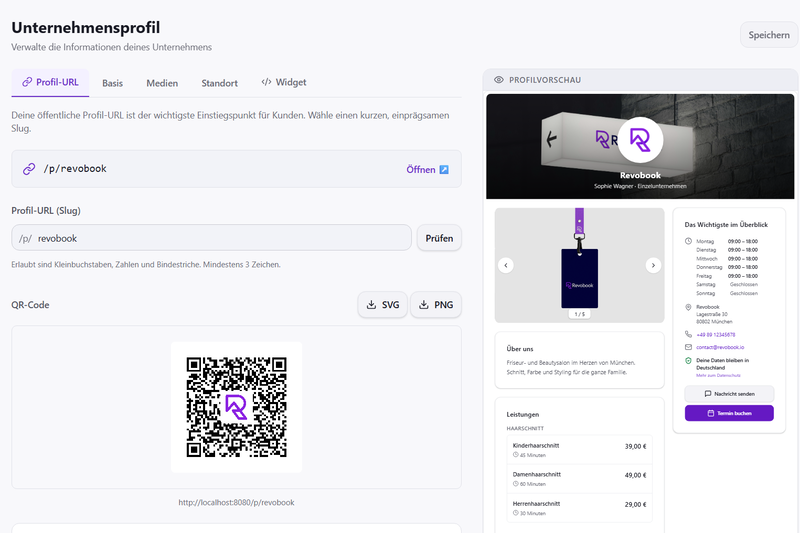Click the Öffnen link for profile

click(421, 169)
